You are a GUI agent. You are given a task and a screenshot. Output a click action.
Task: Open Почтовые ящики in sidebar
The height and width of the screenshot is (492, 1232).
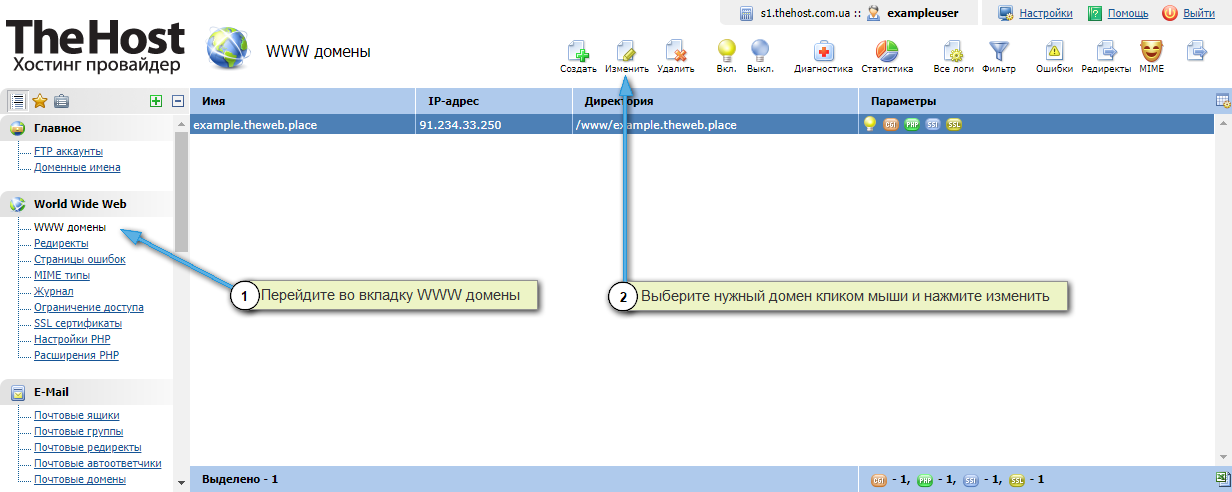tap(77, 416)
